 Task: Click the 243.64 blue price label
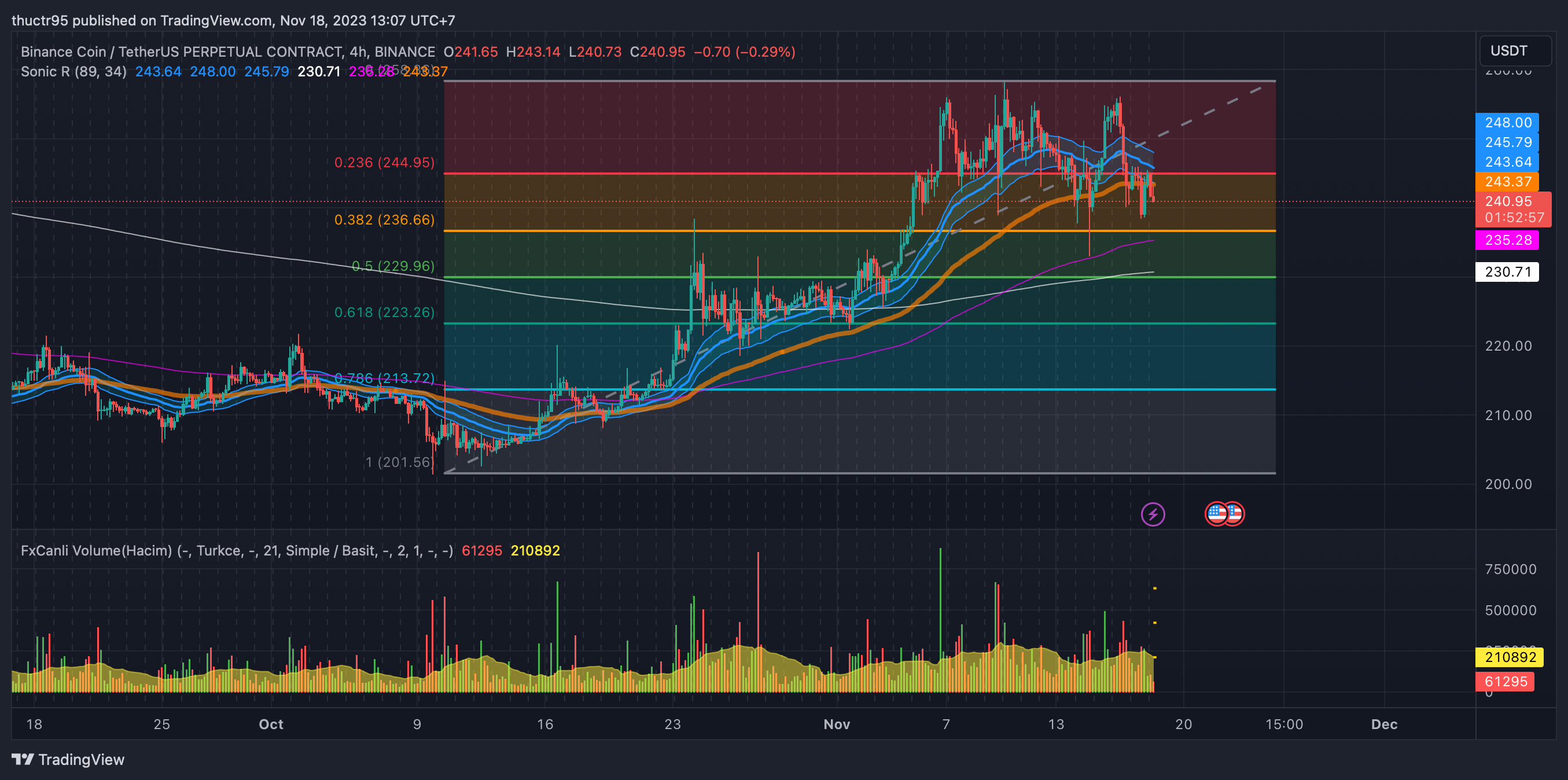[x=1507, y=161]
